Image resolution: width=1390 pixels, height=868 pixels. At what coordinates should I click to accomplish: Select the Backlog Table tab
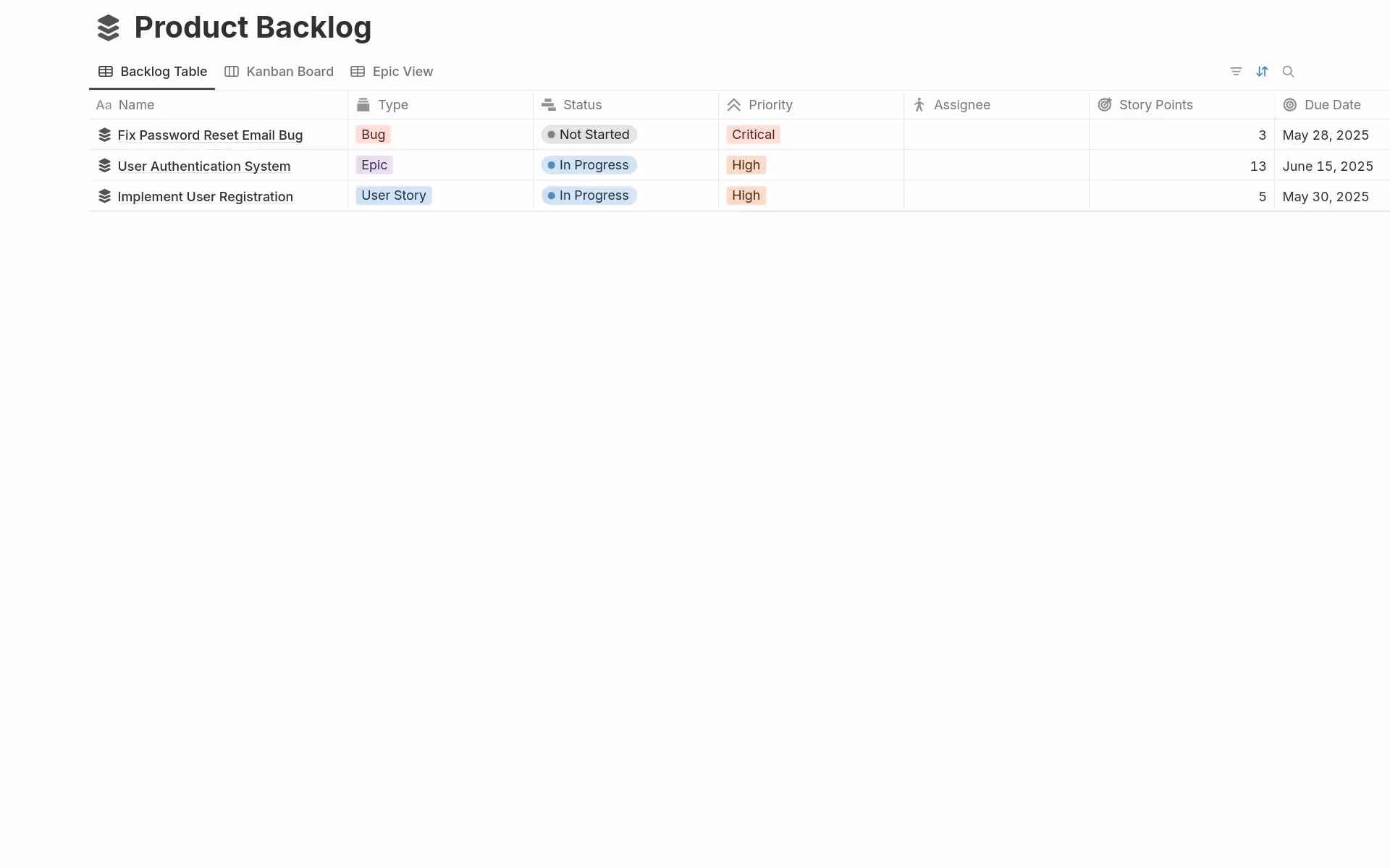[x=152, y=71]
